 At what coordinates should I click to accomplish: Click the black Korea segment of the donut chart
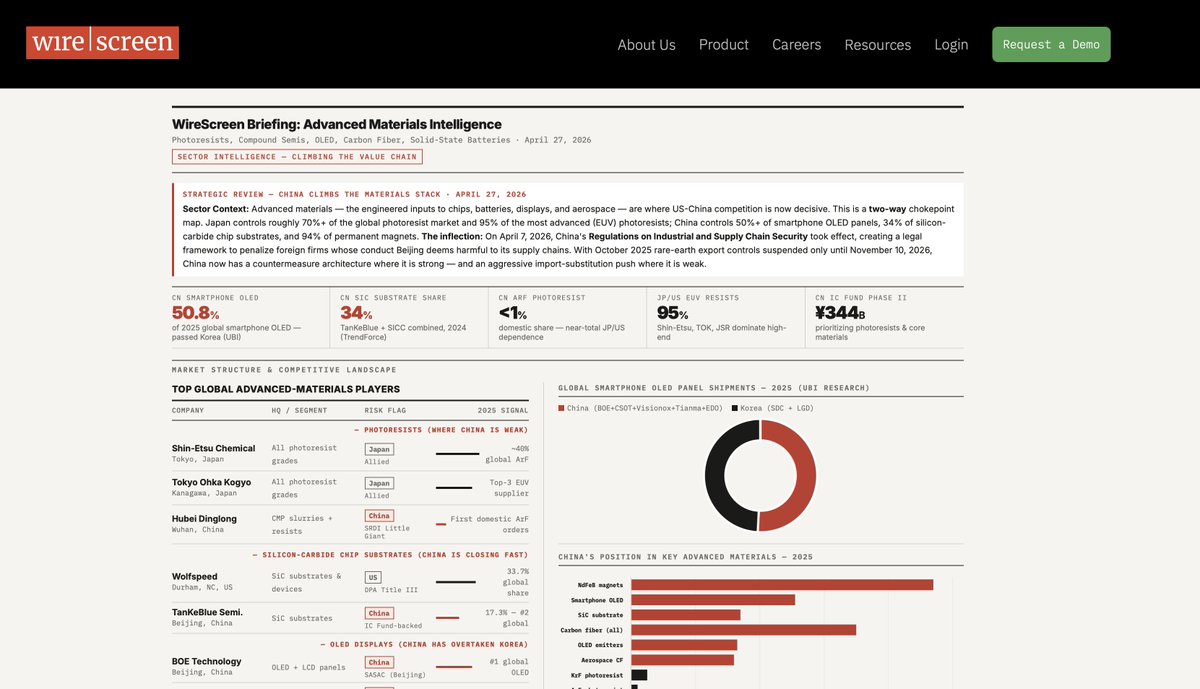tap(717, 476)
